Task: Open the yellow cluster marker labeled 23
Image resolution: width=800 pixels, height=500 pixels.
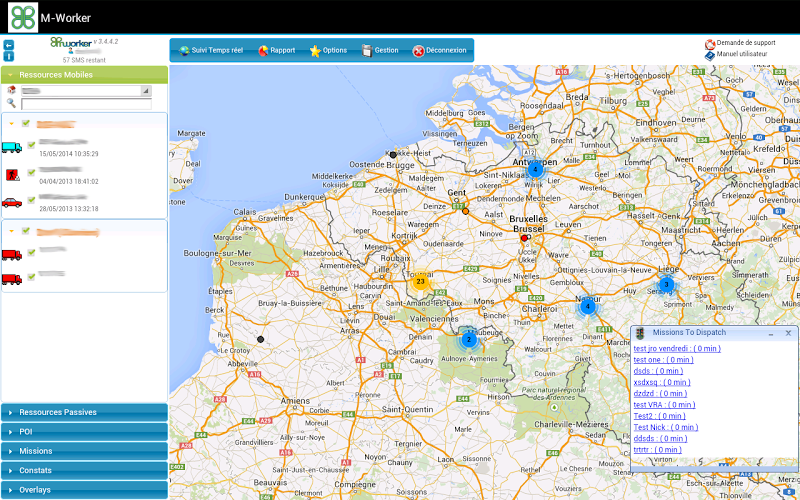Action: 420,281
